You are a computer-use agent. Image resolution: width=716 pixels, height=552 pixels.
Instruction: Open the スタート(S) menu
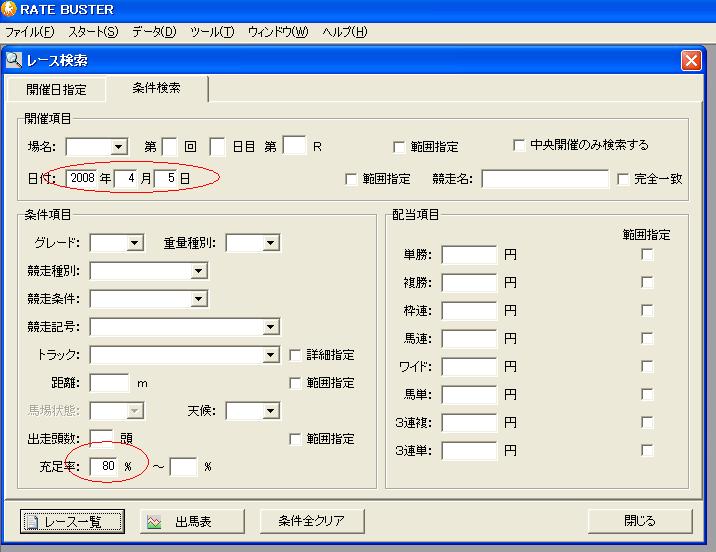[93, 32]
